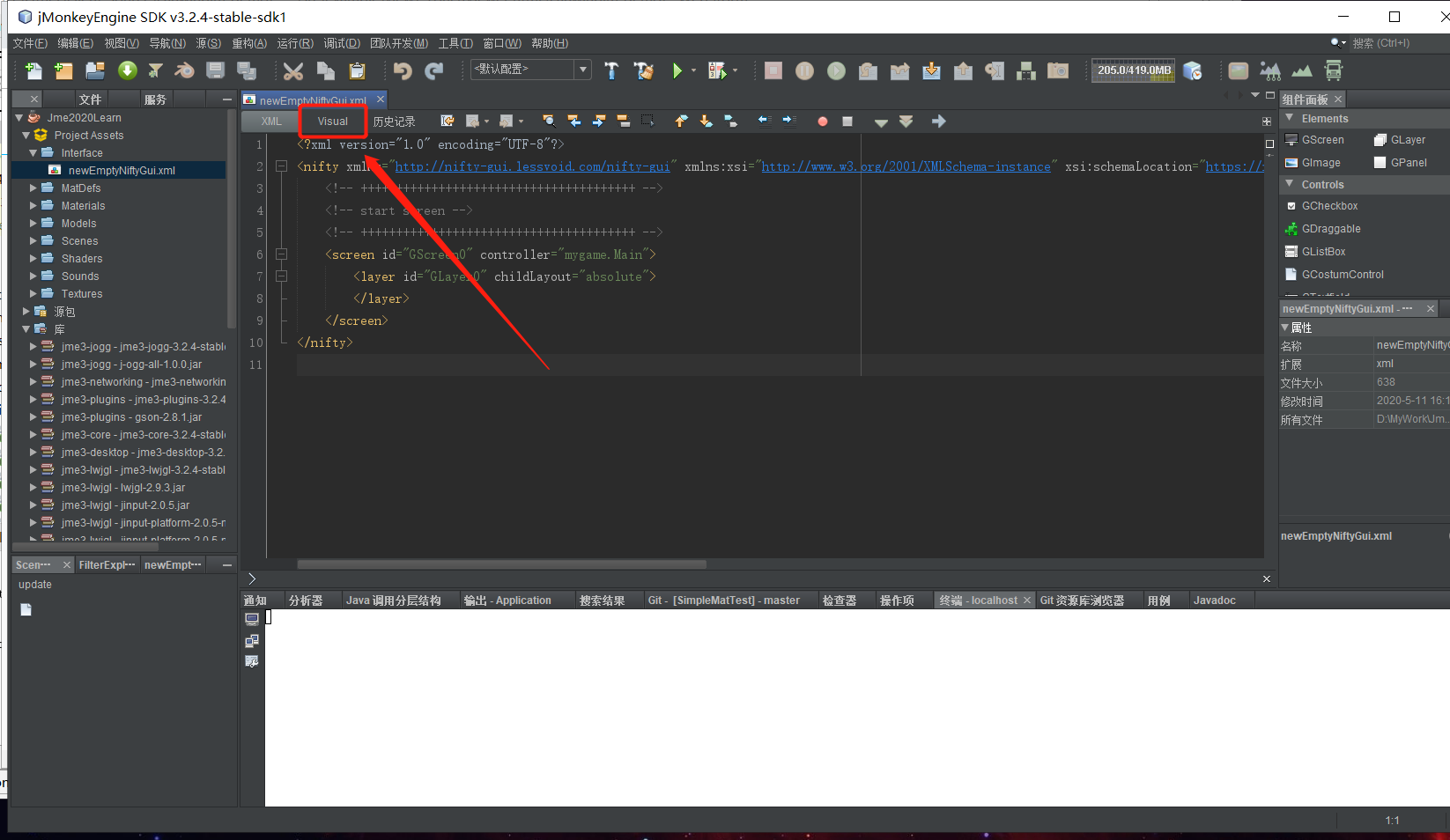Run project with green play icon
The height and width of the screenshot is (840, 1450).
point(677,70)
